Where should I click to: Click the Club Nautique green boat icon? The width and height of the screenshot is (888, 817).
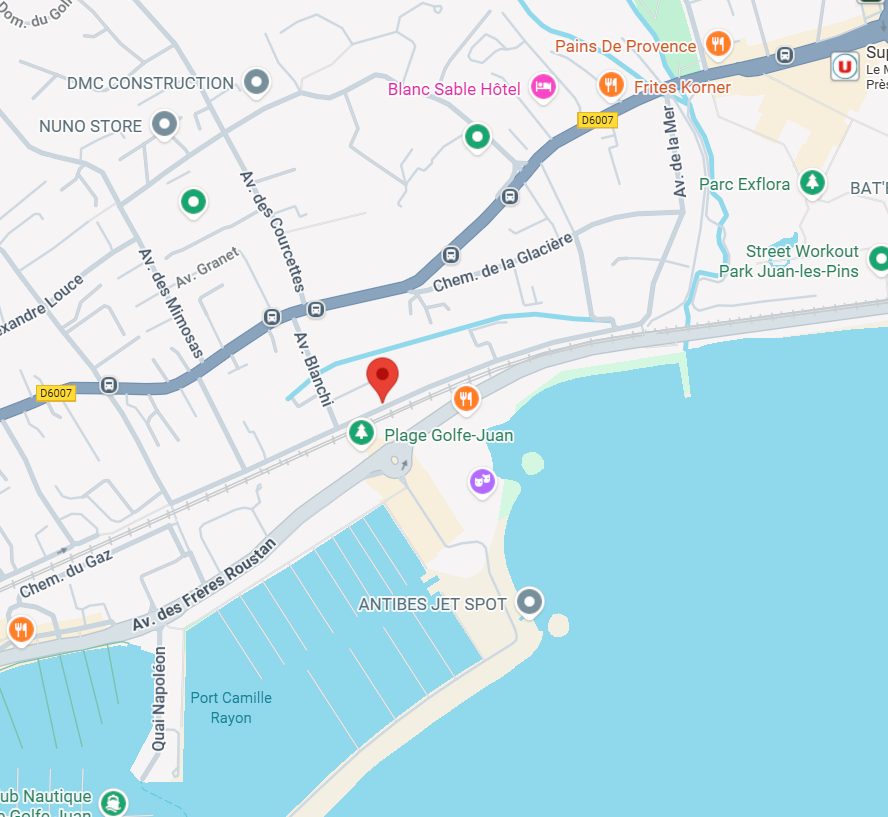[113, 802]
